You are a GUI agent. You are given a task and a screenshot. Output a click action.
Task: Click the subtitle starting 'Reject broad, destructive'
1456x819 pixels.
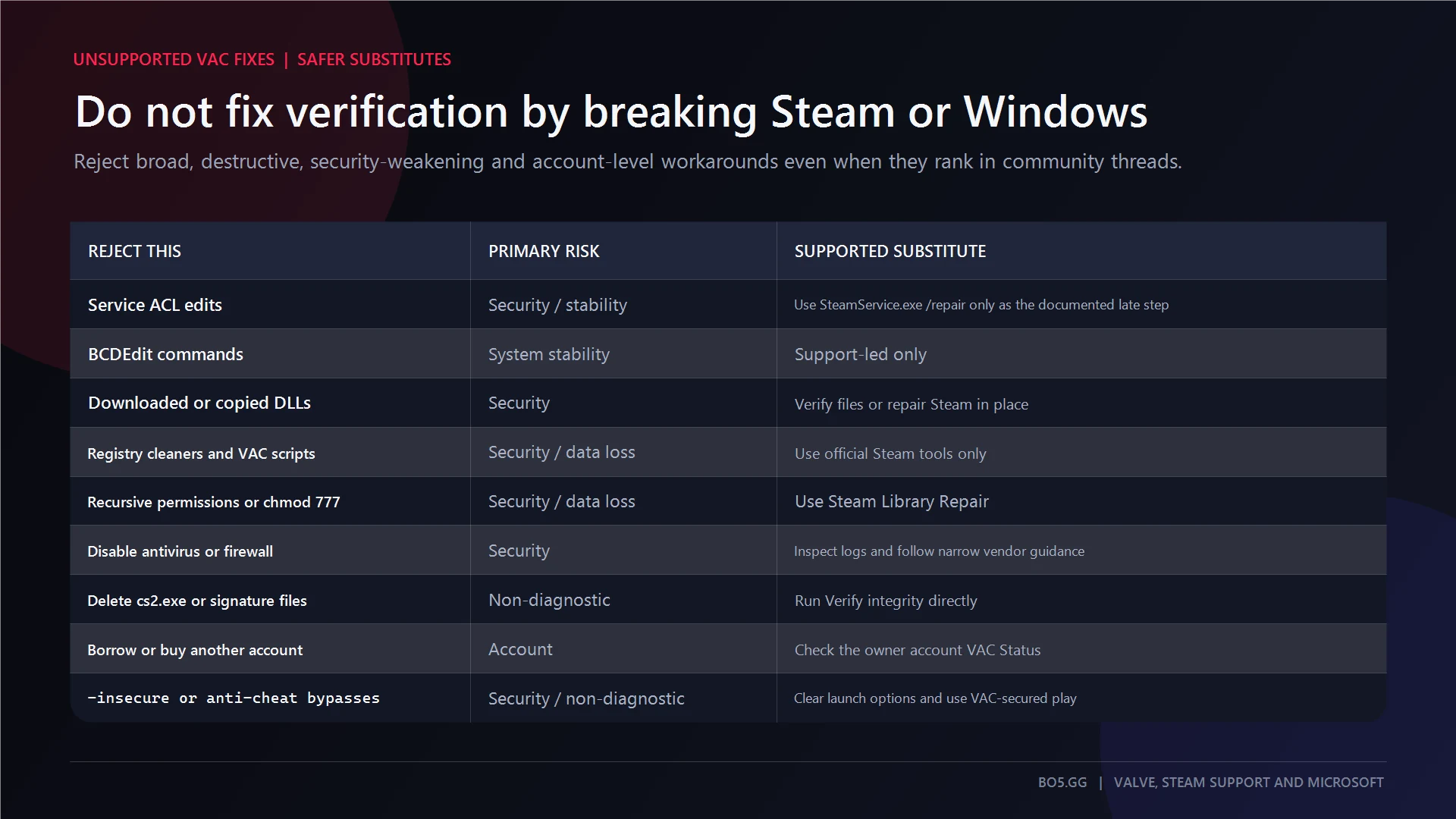click(x=628, y=162)
